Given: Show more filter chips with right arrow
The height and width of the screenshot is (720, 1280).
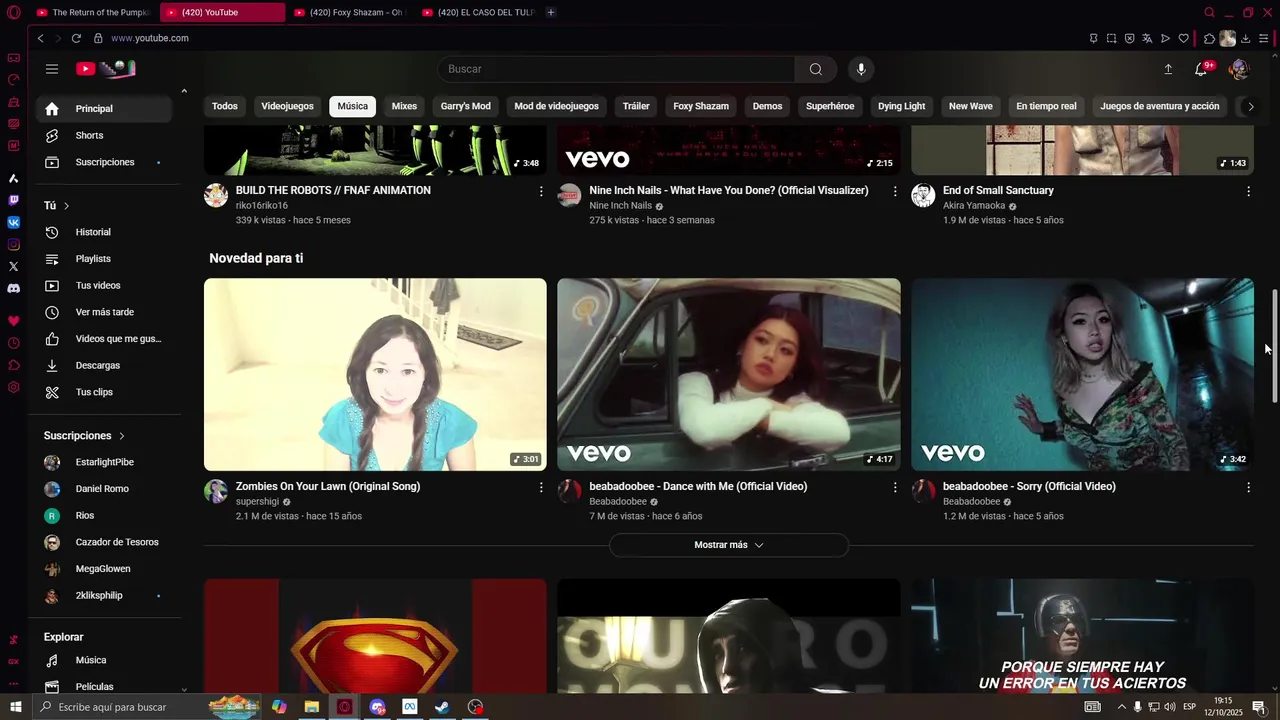Looking at the screenshot, I should tap(1250, 106).
